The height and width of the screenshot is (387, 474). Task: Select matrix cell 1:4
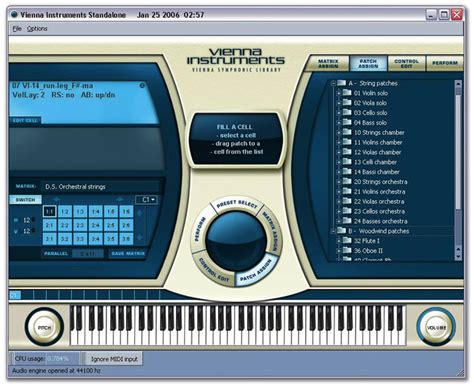point(95,211)
